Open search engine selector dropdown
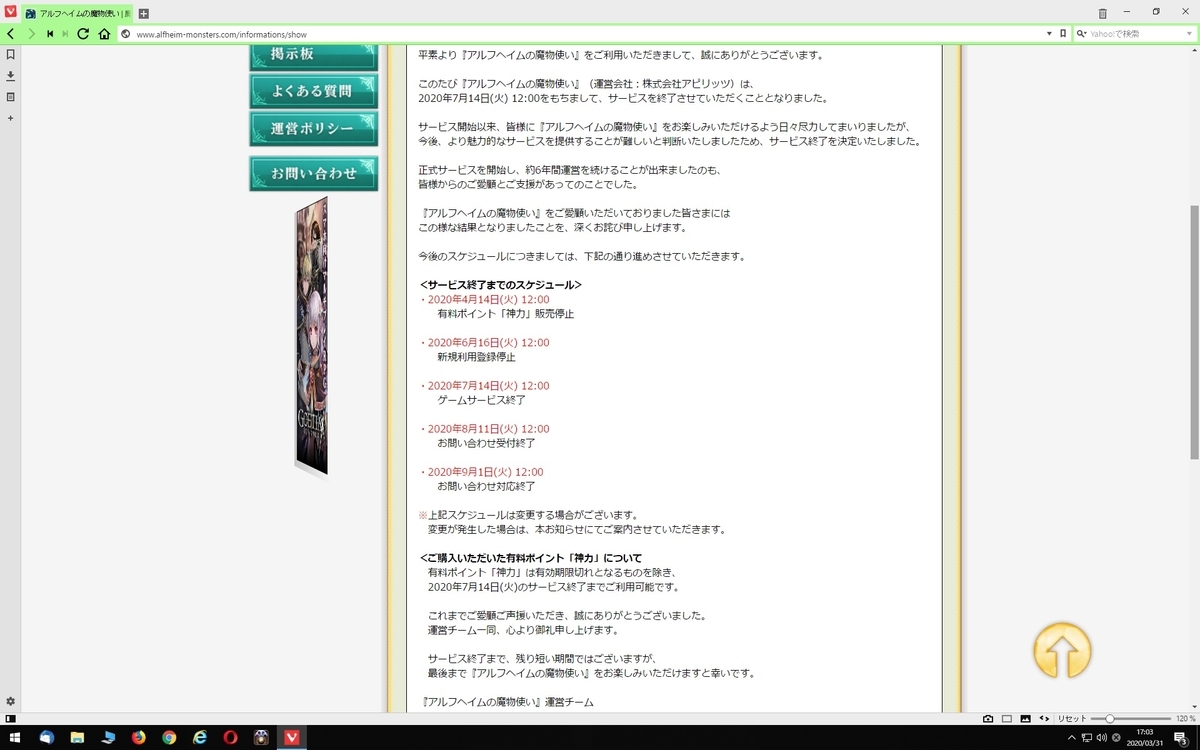Image resolution: width=1200 pixels, height=750 pixels. point(1082,34)
